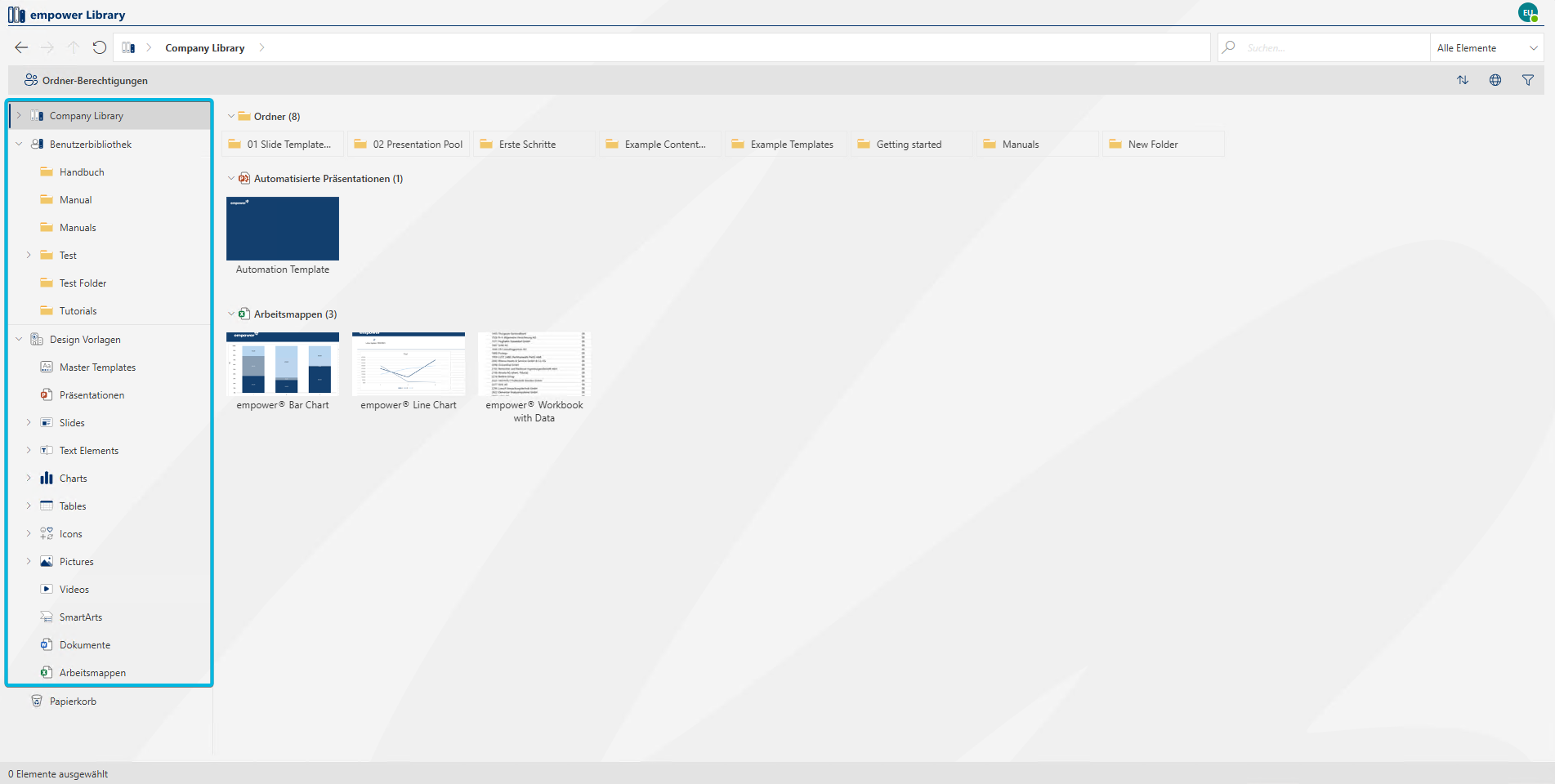
Task: Click the Ordner-Berechtigungen people icon
Action: point(31,80)
